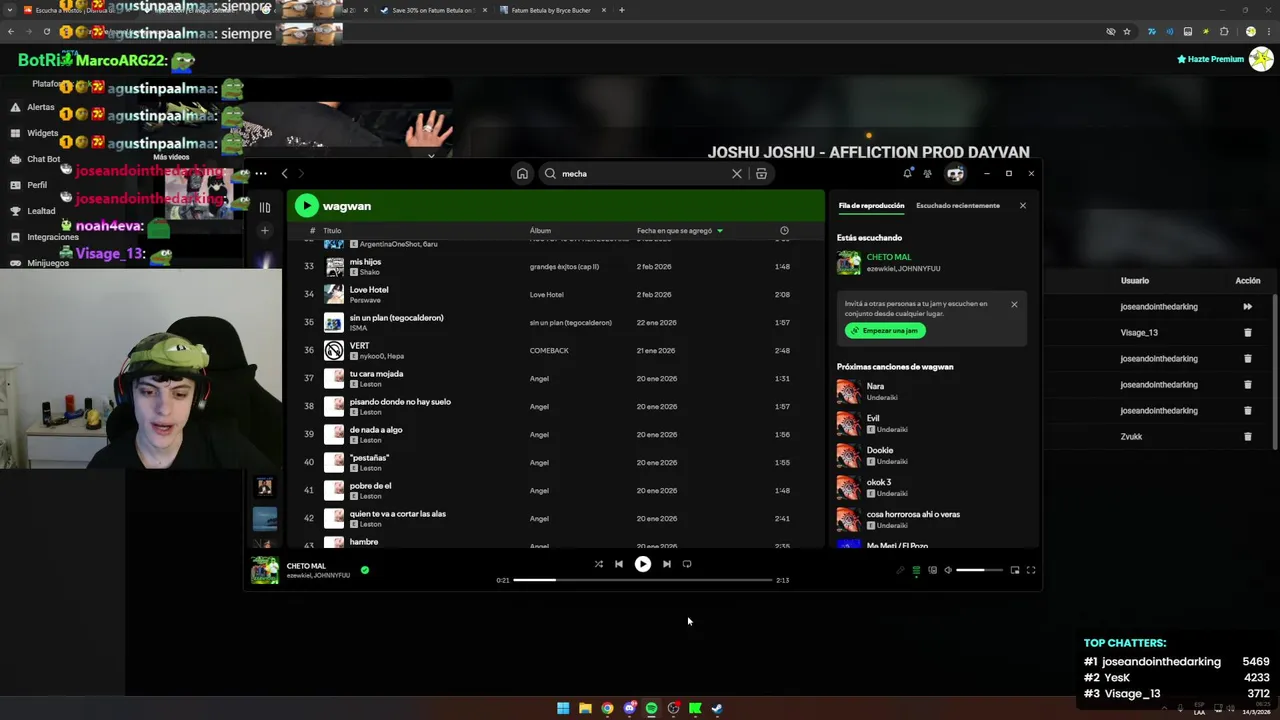
Task: Select track 'VERT' by nykoo0
Action: point(558,351)
